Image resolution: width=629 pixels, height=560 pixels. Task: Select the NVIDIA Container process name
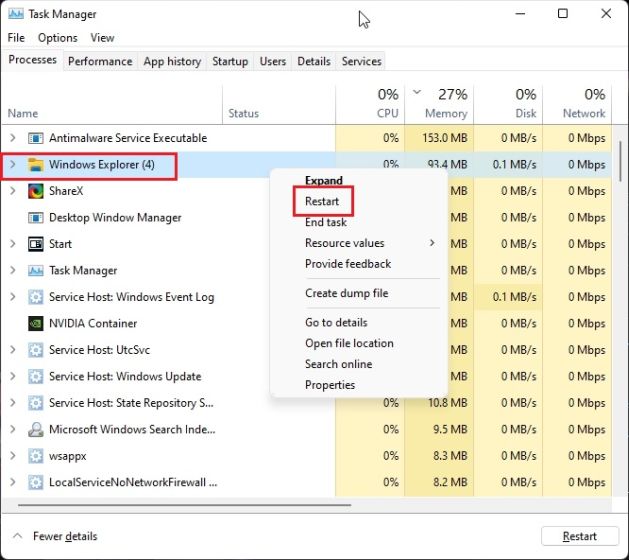pyautogui.click(x=93, y=323)
